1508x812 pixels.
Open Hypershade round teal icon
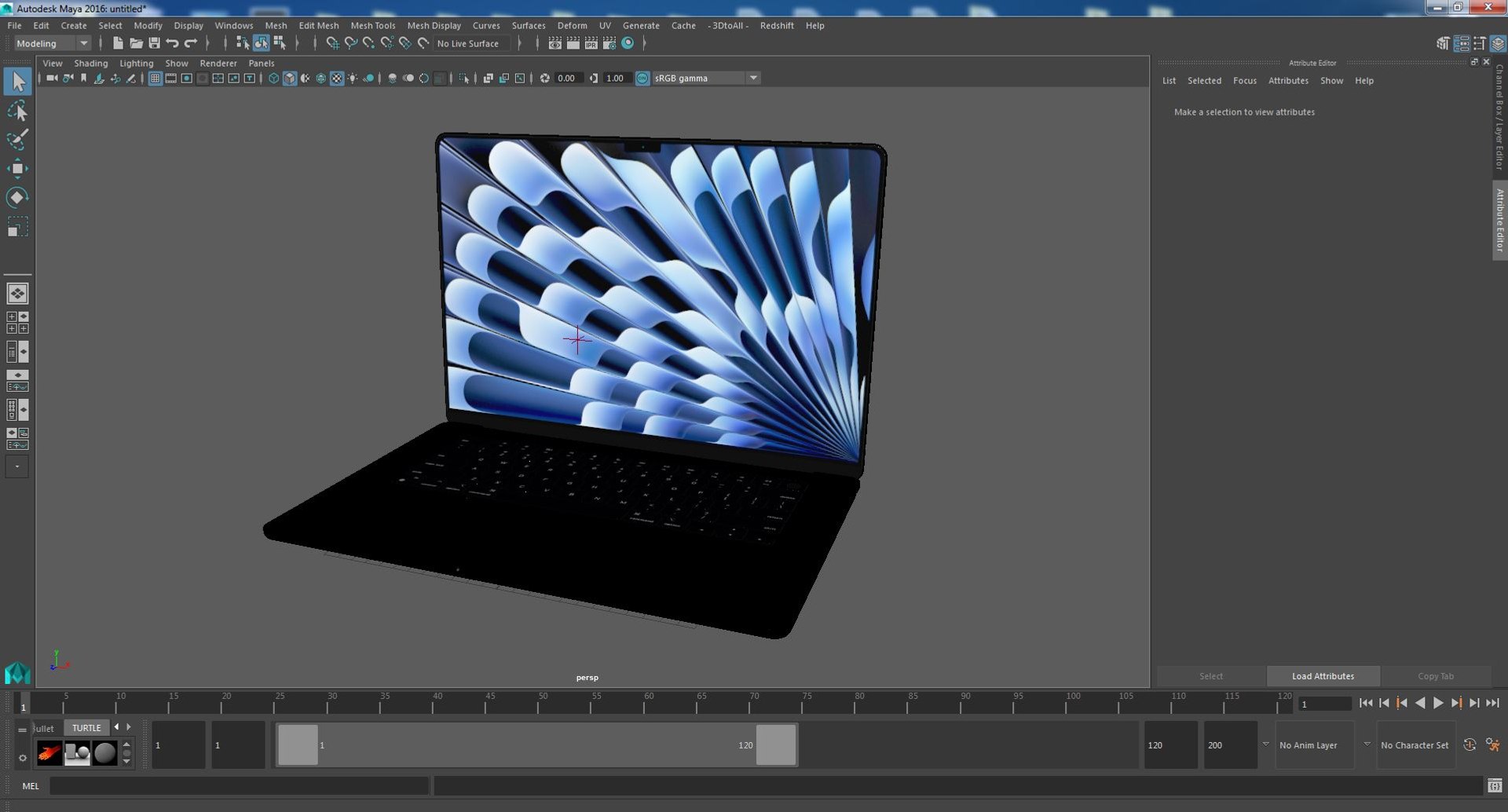tap(628, 43)
